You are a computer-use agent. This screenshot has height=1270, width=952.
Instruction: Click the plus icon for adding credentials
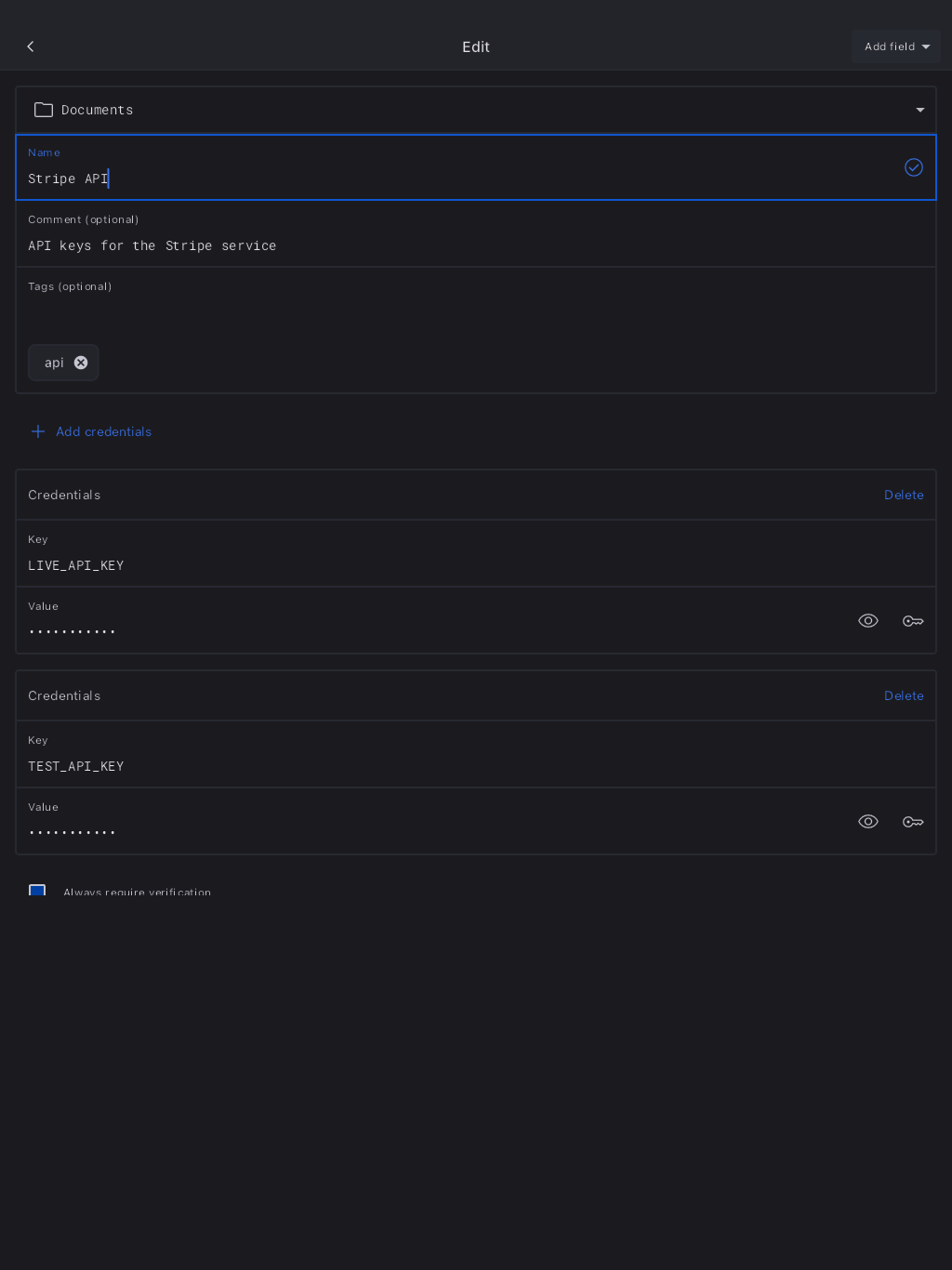(x=38, y=431)
